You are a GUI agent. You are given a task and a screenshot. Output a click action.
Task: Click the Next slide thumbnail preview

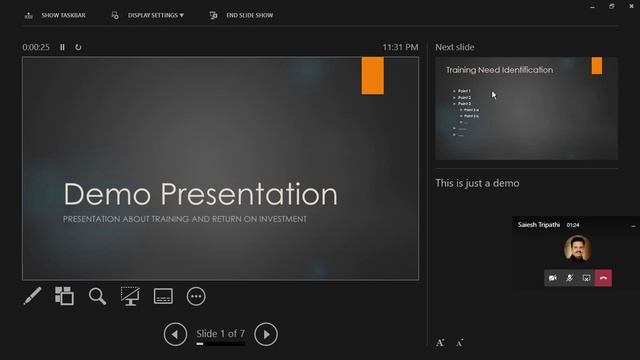(x=527, y=108)
